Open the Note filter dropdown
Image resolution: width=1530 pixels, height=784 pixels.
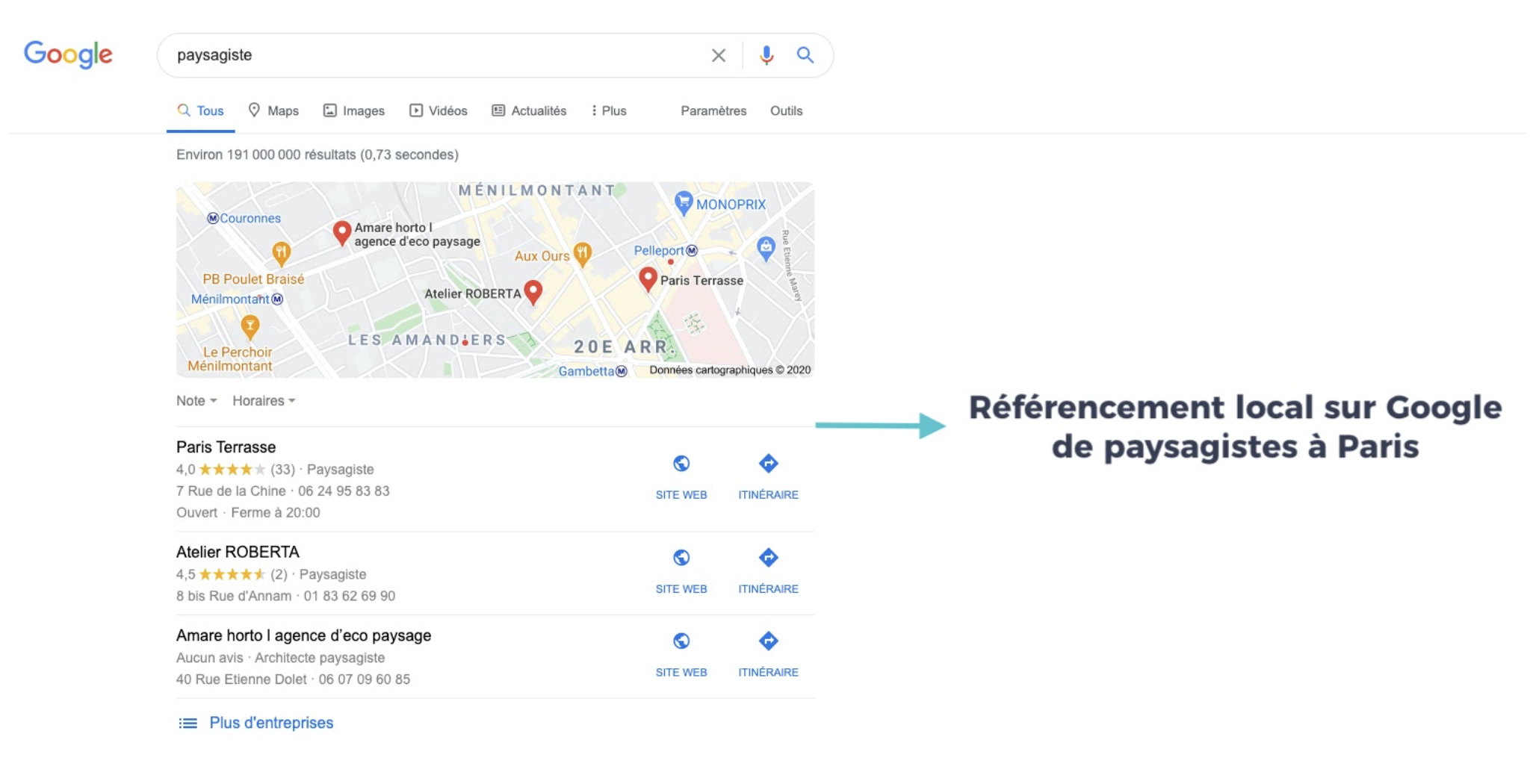tap(196, 401)
